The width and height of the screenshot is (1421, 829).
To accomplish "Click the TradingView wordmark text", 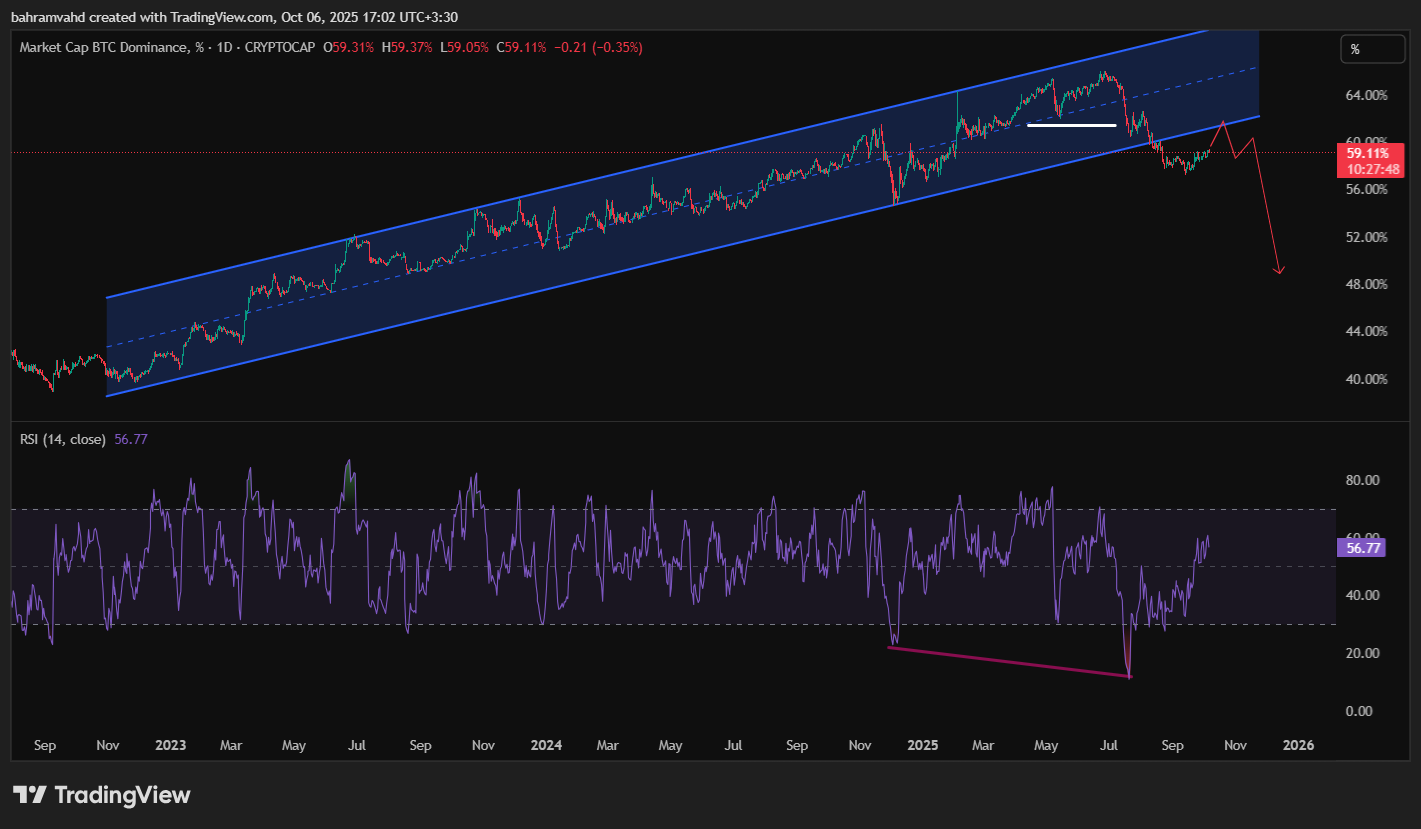I will [121, 795].
